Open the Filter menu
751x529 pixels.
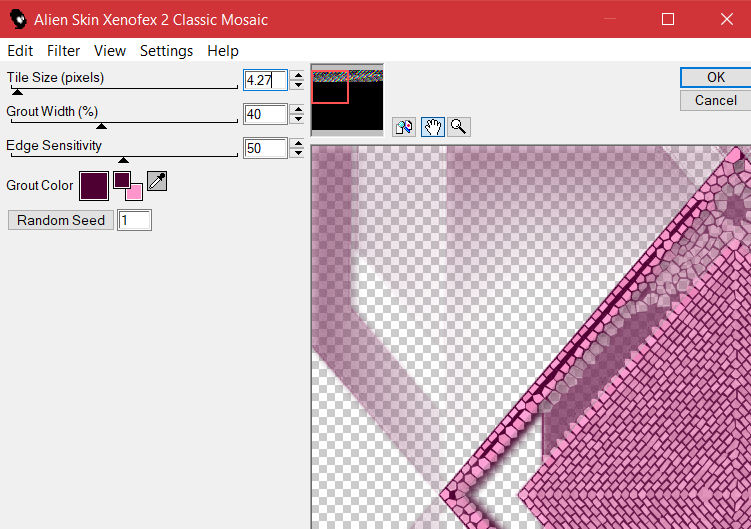click(x=64, y=51)
